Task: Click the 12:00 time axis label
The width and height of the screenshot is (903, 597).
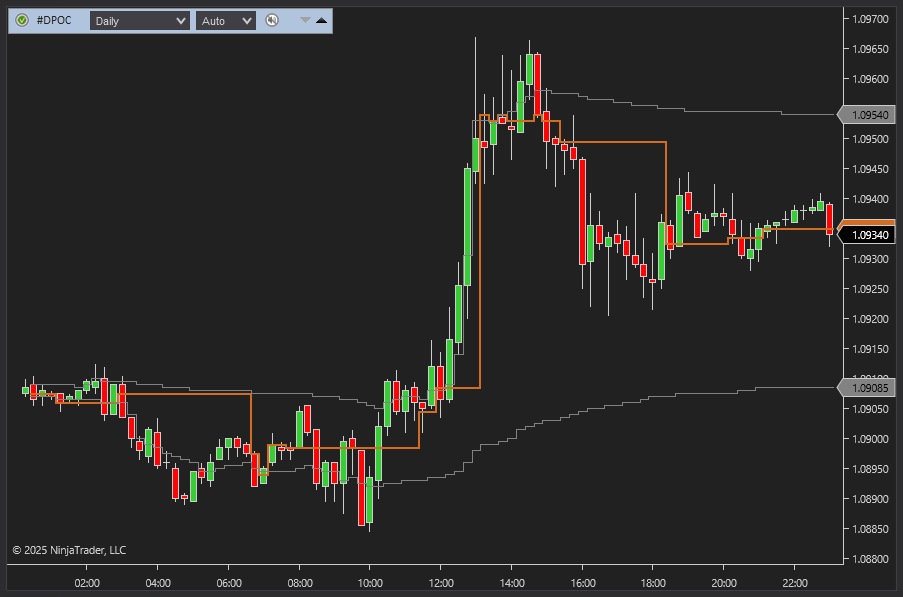Action: point(441,583)
